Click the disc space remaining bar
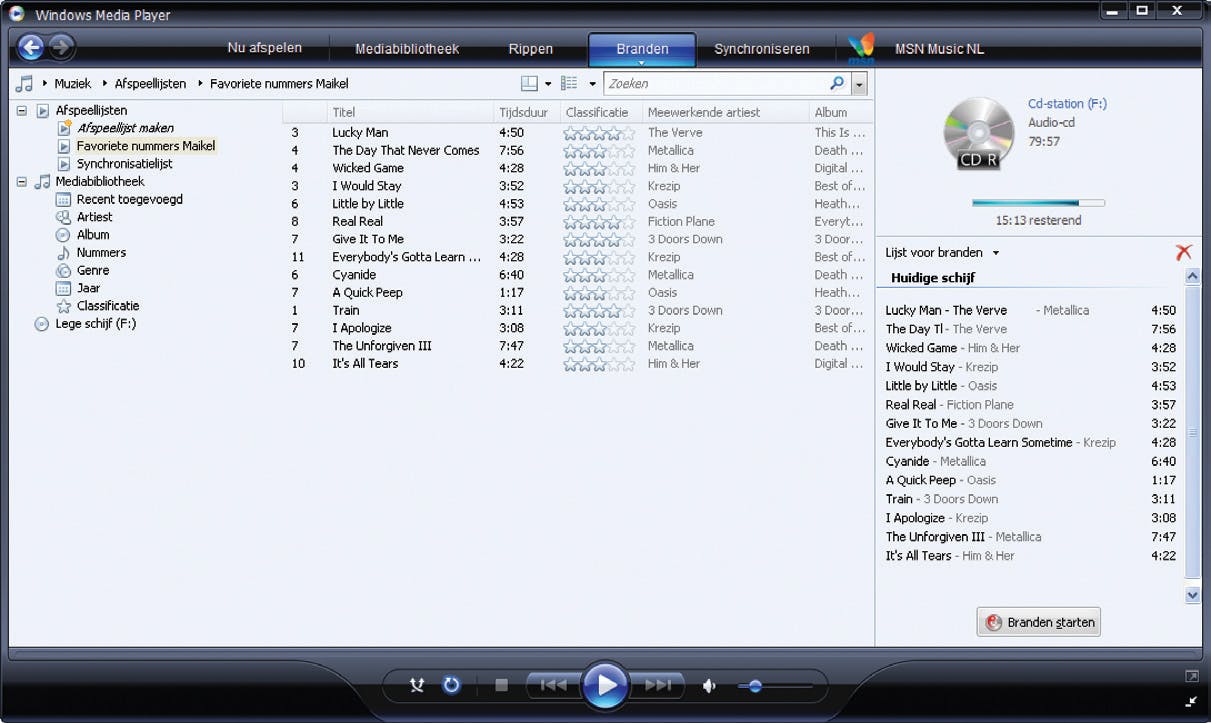The height and width of the screenshot is (723, 1211). pos(1038,203)
